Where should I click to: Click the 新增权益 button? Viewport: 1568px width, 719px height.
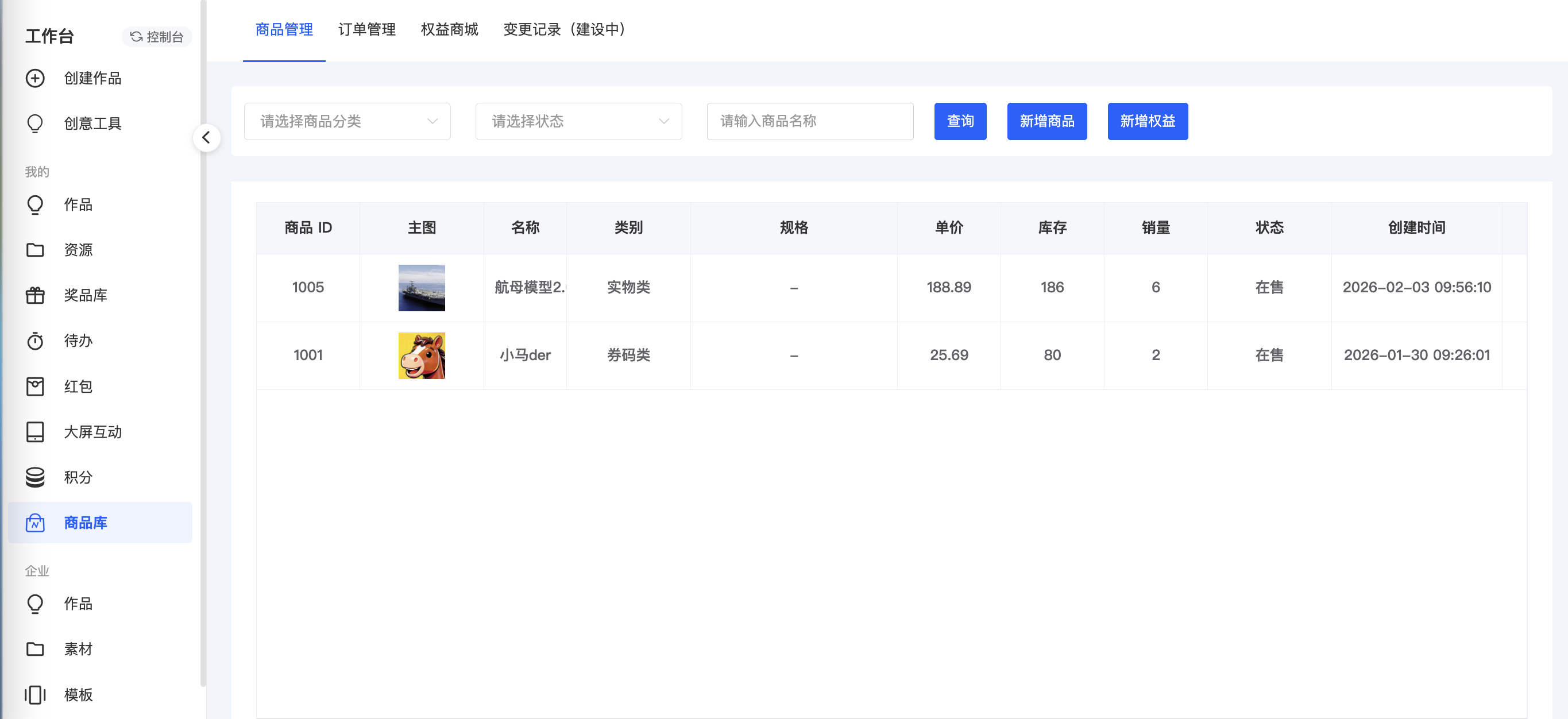pos(1147,121)
